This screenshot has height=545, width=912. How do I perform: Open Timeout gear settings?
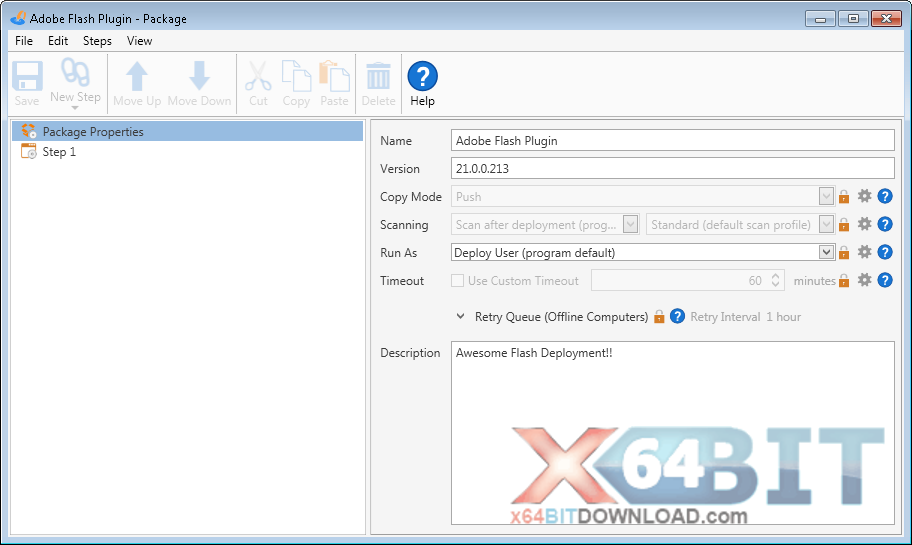point(865,280)
